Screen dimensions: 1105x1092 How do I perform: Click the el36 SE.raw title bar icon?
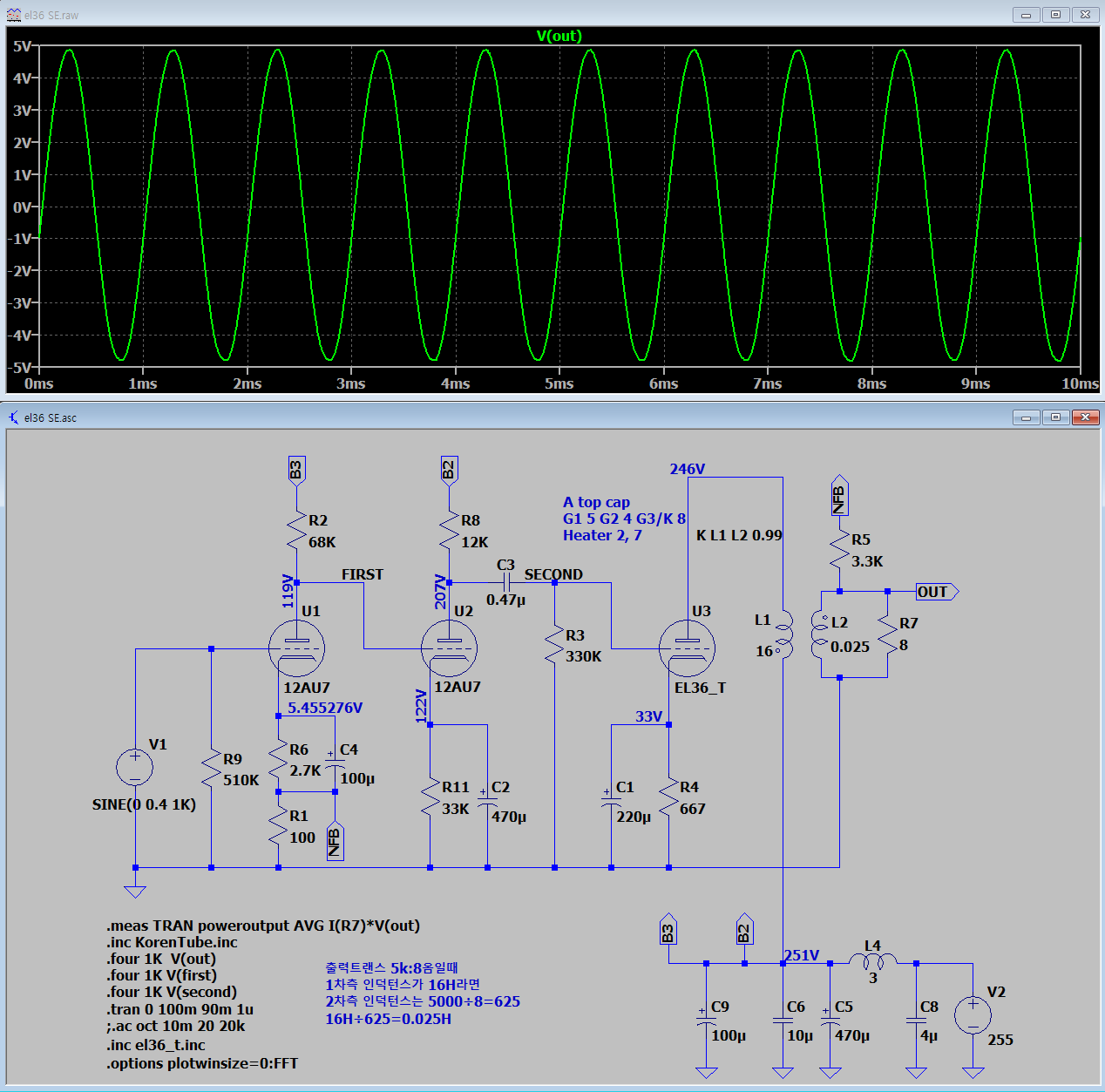click(x=14, y=15)
